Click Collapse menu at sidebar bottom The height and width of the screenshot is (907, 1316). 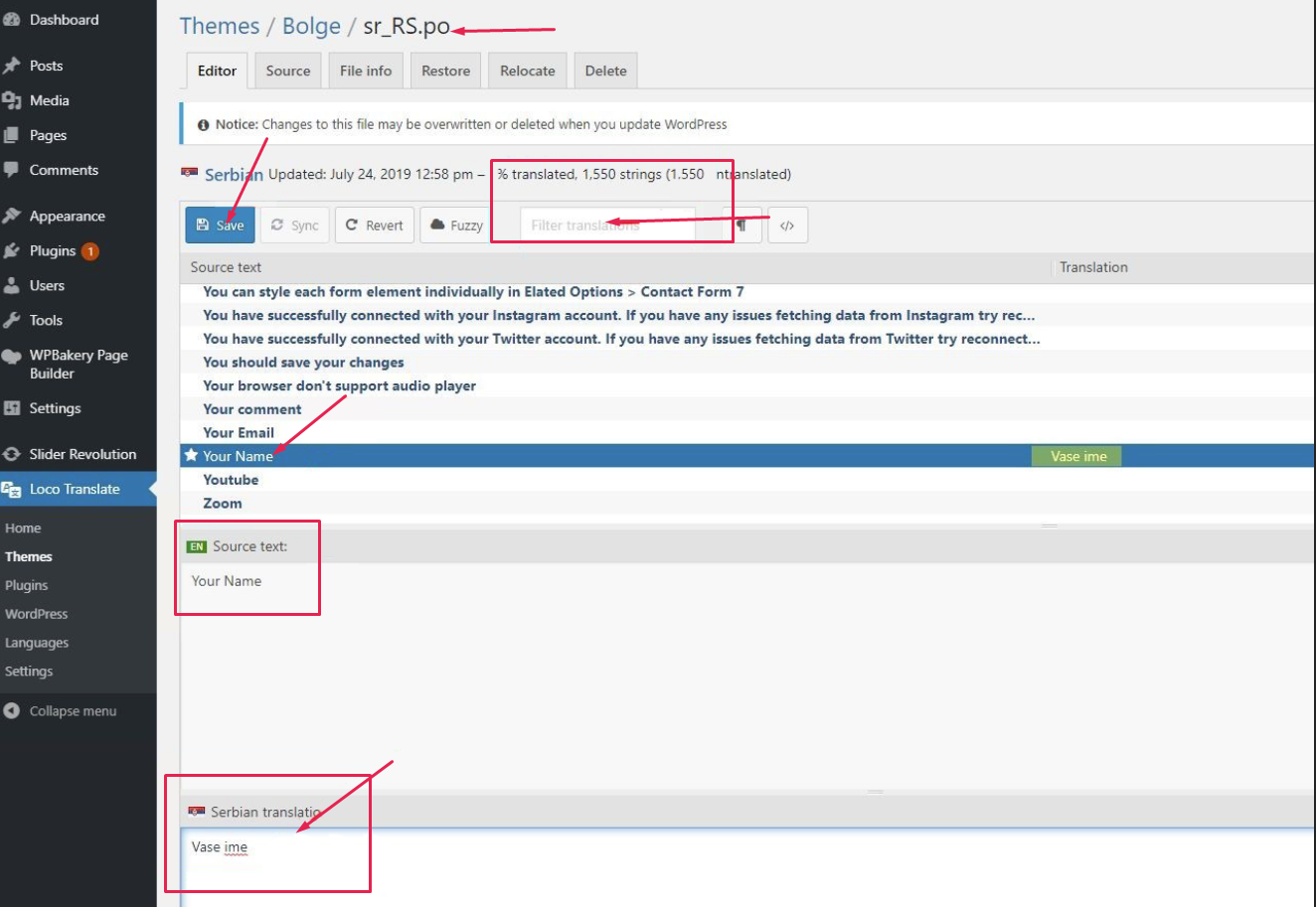tap(73, 711)
